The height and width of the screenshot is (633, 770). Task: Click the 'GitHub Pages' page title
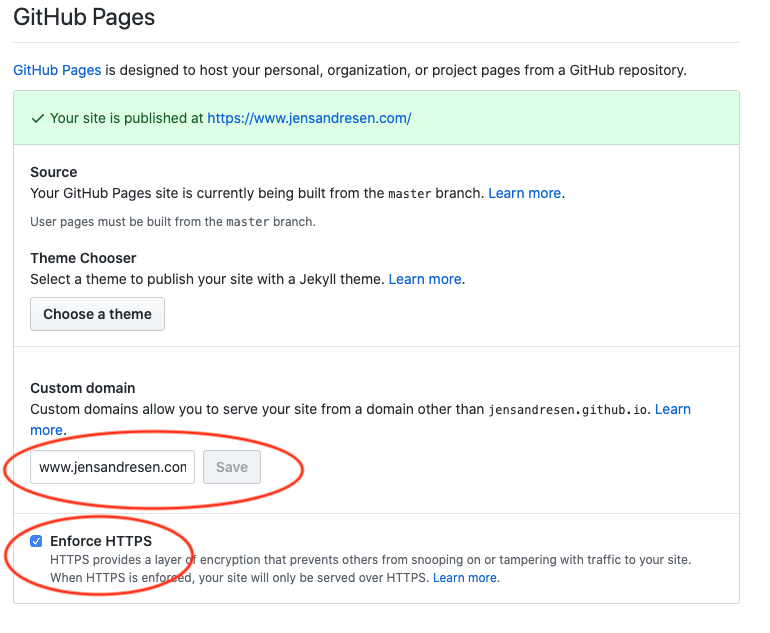click(84, 17)
